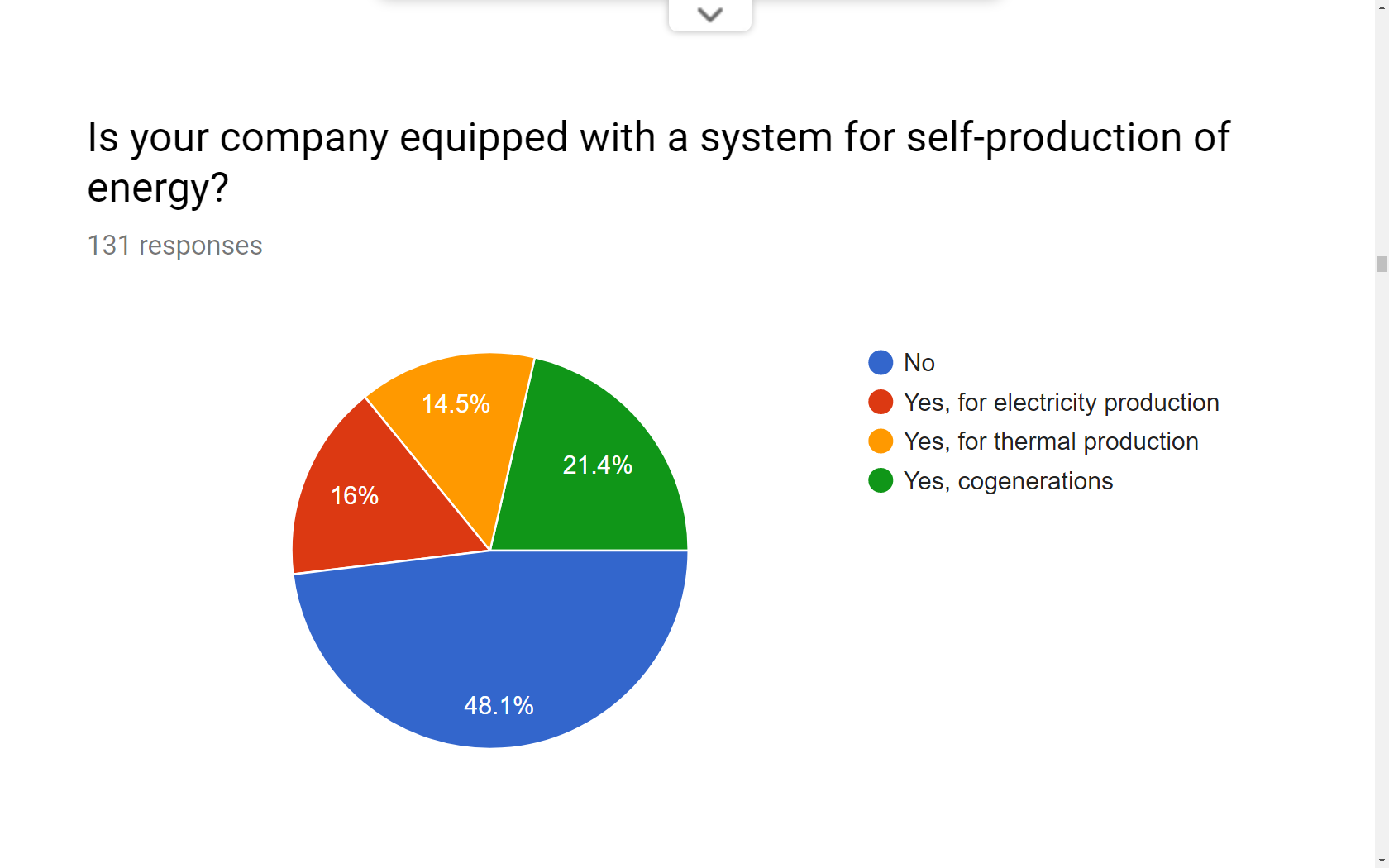Viewport: 1389px width, 868px height.
Task: Click the red electricity production legend dot
Action: (881, 402)
